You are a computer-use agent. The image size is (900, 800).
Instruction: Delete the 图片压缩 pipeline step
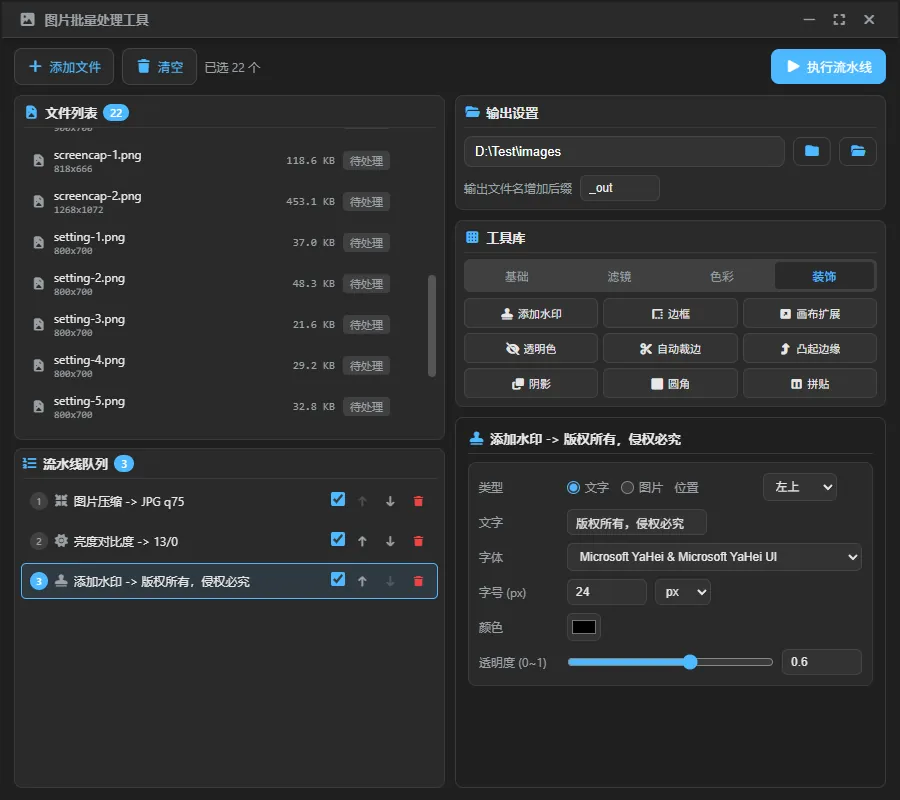(418, 502)
